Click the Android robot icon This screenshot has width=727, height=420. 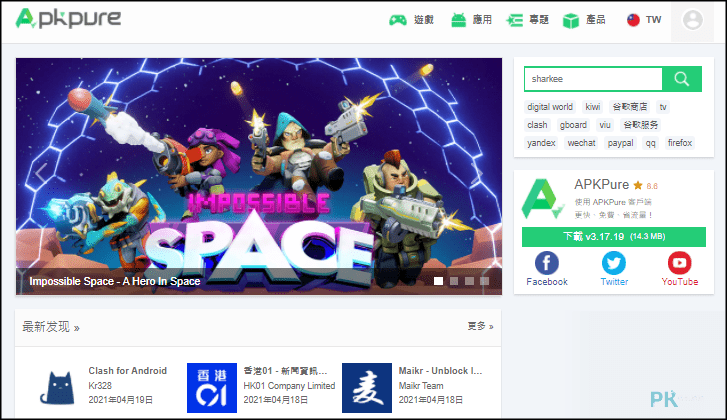[x=459, y=20]
